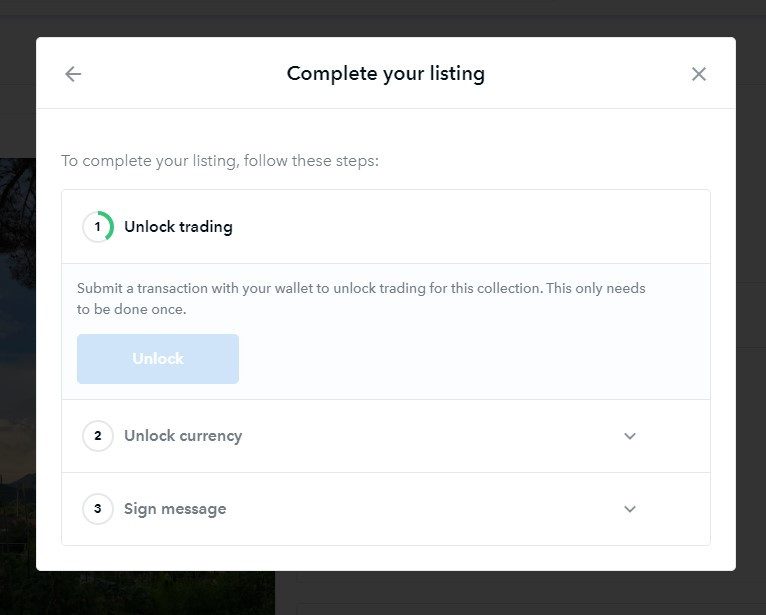The image size is (766, 615).
Task: Select the Unlock currency step label
Action: pos(183,436)
